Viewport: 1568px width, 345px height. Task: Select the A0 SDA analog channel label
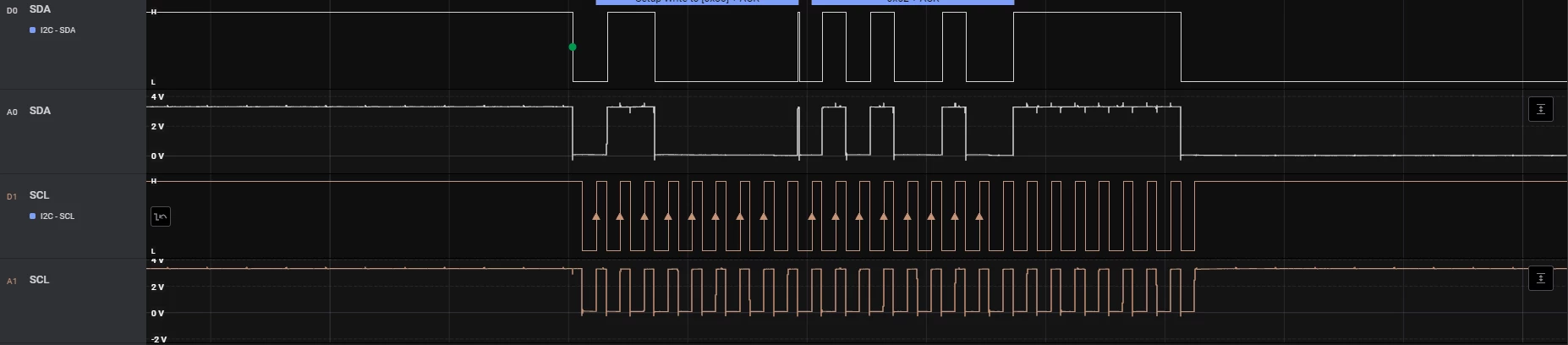40,111
